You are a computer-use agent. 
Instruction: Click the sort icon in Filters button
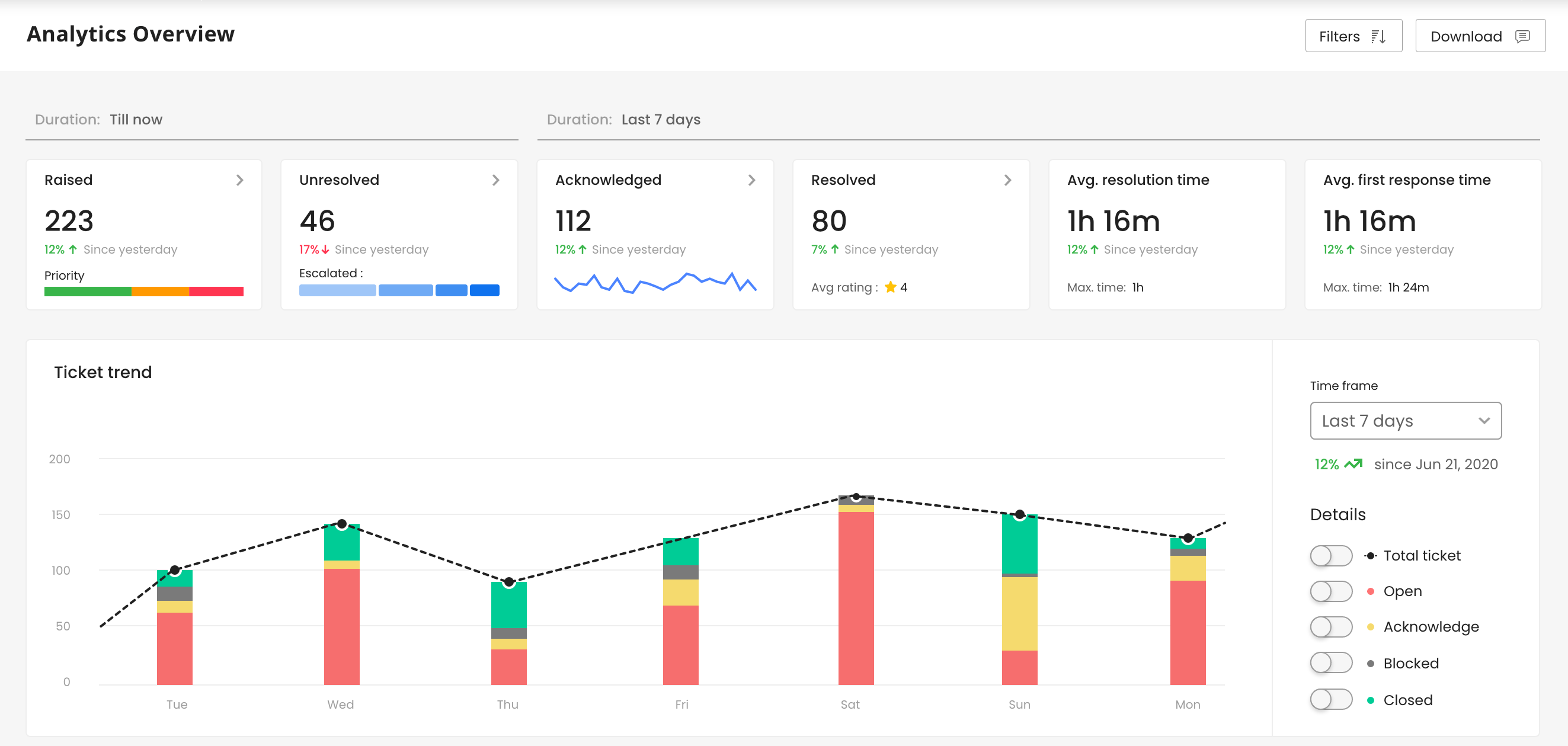point(1379,37)
